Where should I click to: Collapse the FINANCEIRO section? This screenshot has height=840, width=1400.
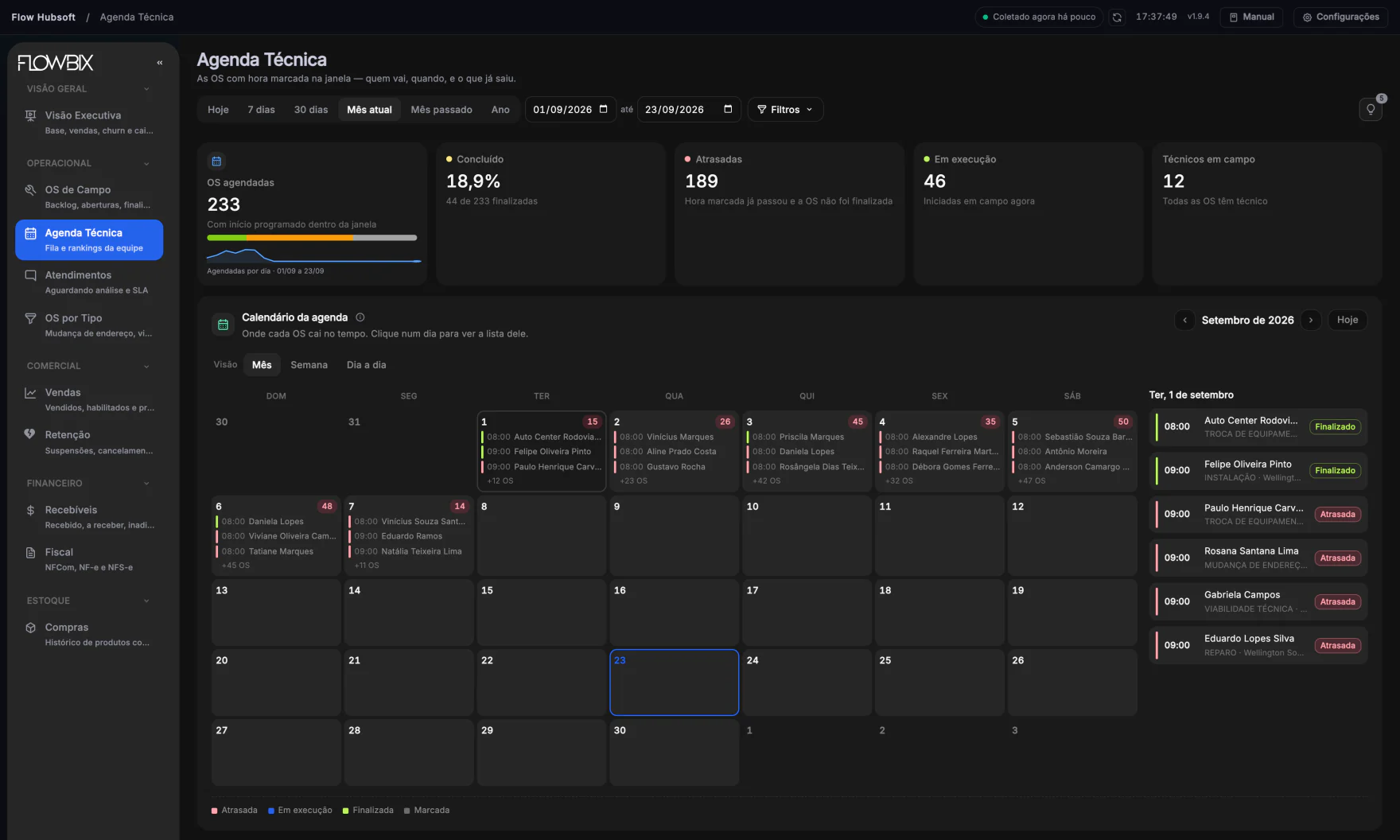click(146, 484)
